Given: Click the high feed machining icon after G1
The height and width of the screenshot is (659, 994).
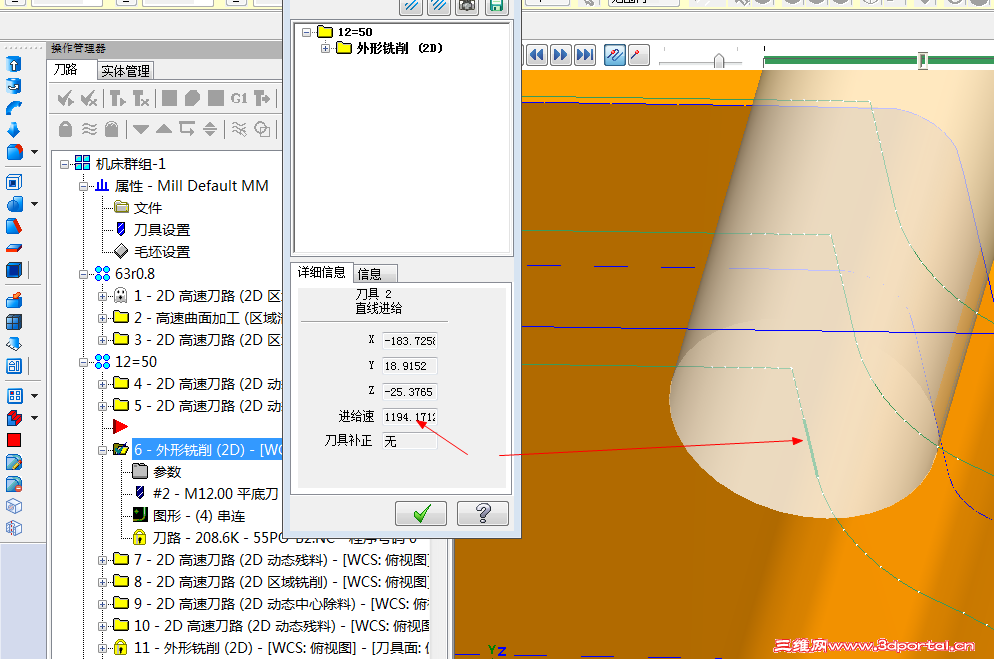Looking at the screenshot, I should tap(262, 98).
